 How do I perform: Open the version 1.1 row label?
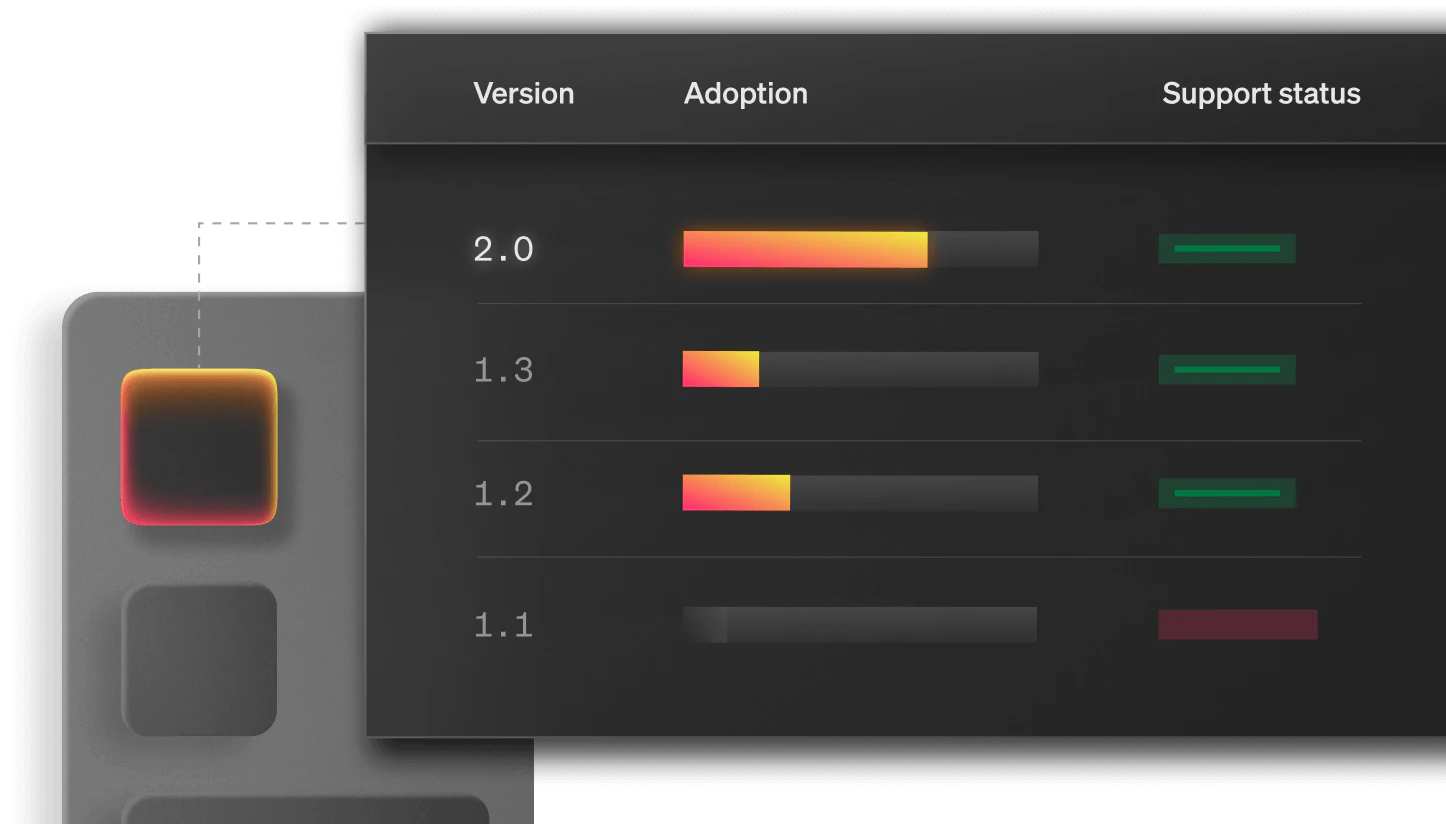[x=503, y=626]
